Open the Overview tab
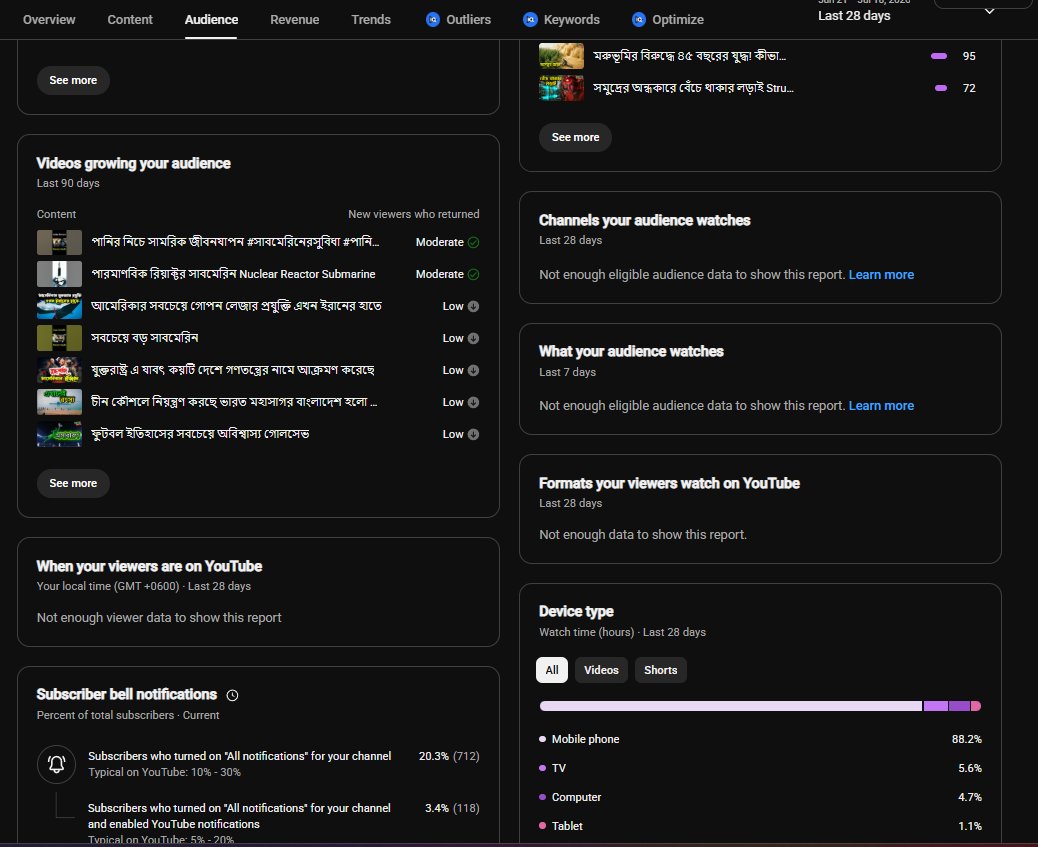1038x847 pixels. (x=49, y=20)
